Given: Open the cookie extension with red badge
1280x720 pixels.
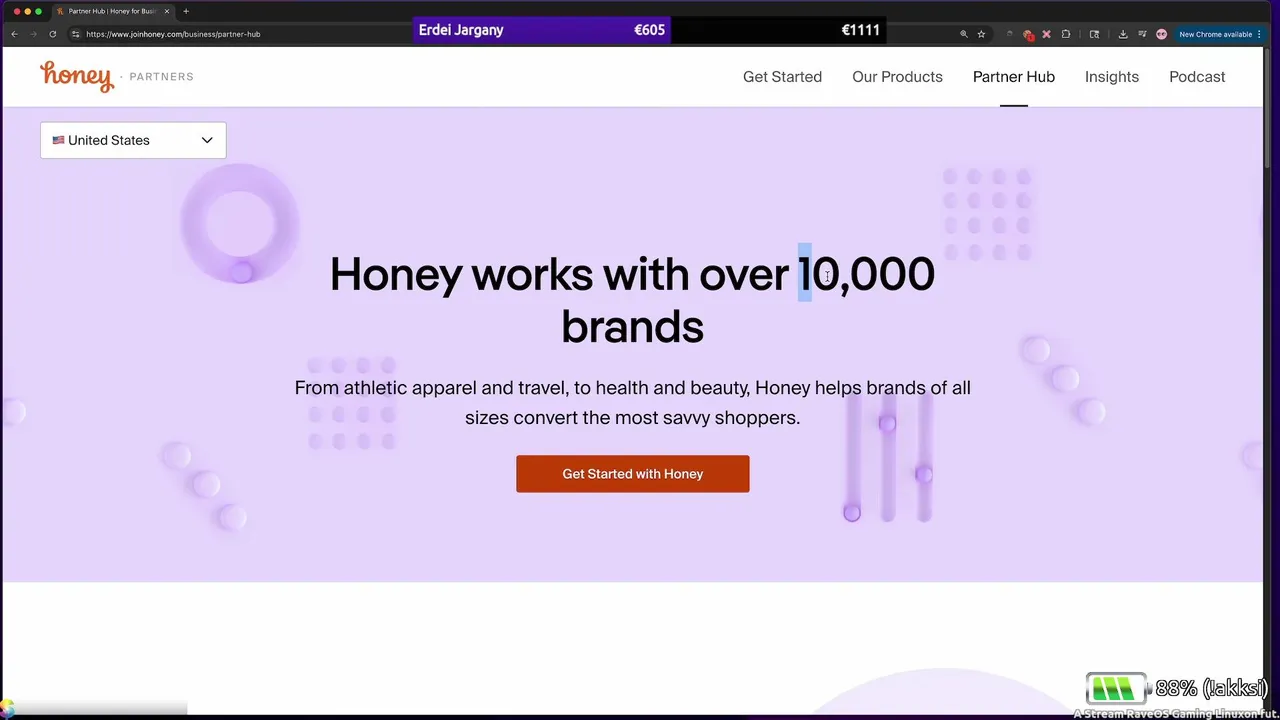Looking at the screenshot, I should [1028, 34].
